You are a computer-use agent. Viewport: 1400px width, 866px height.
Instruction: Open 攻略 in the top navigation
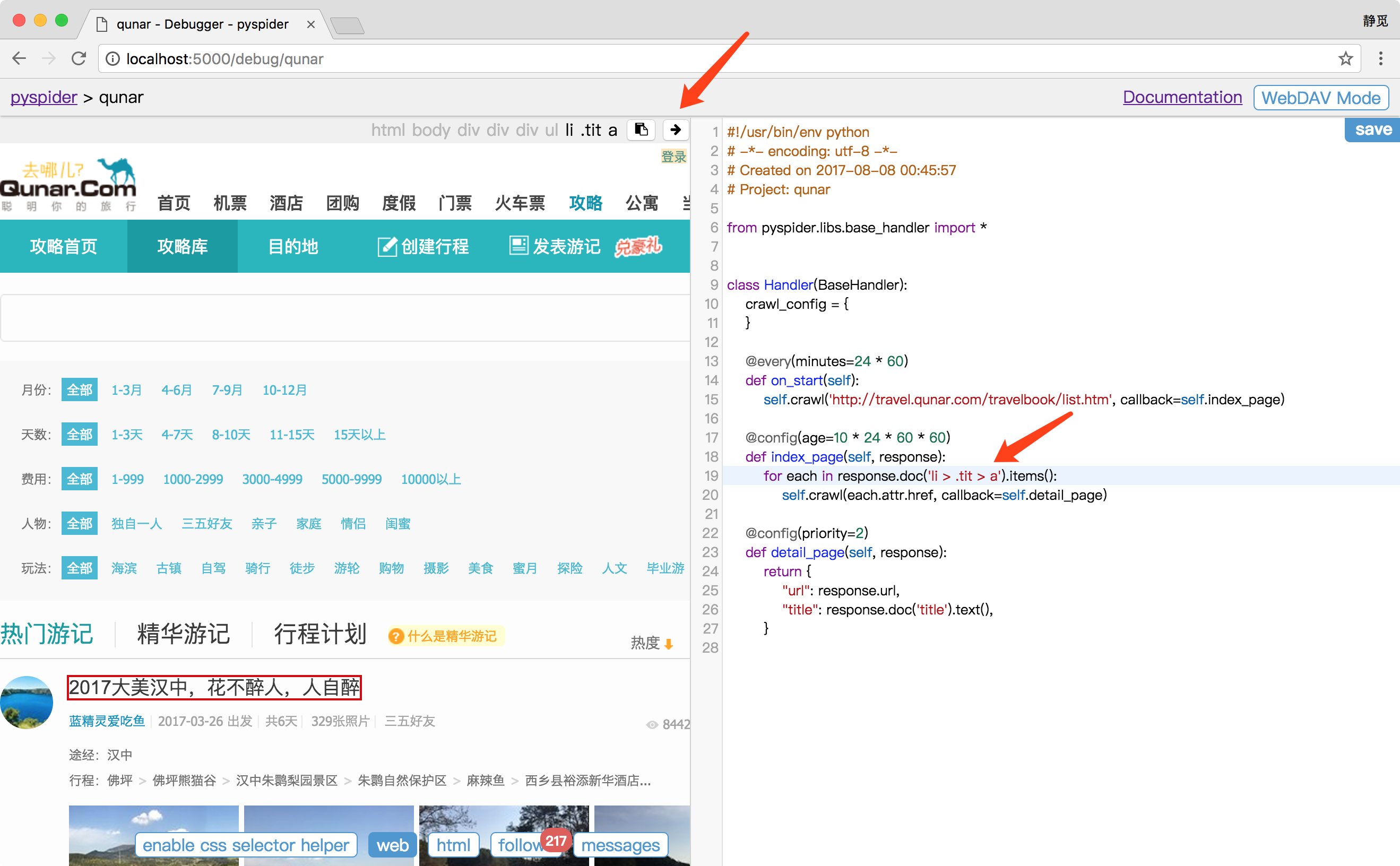(x=586, y=203)
